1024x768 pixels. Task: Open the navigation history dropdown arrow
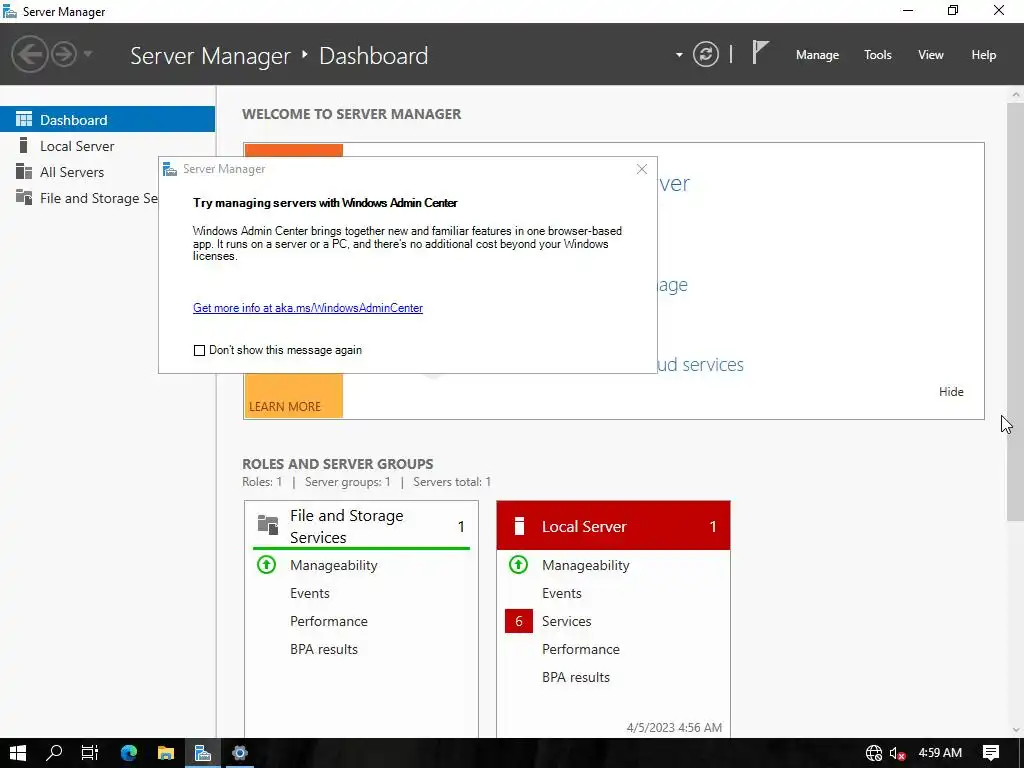[88, 54]
